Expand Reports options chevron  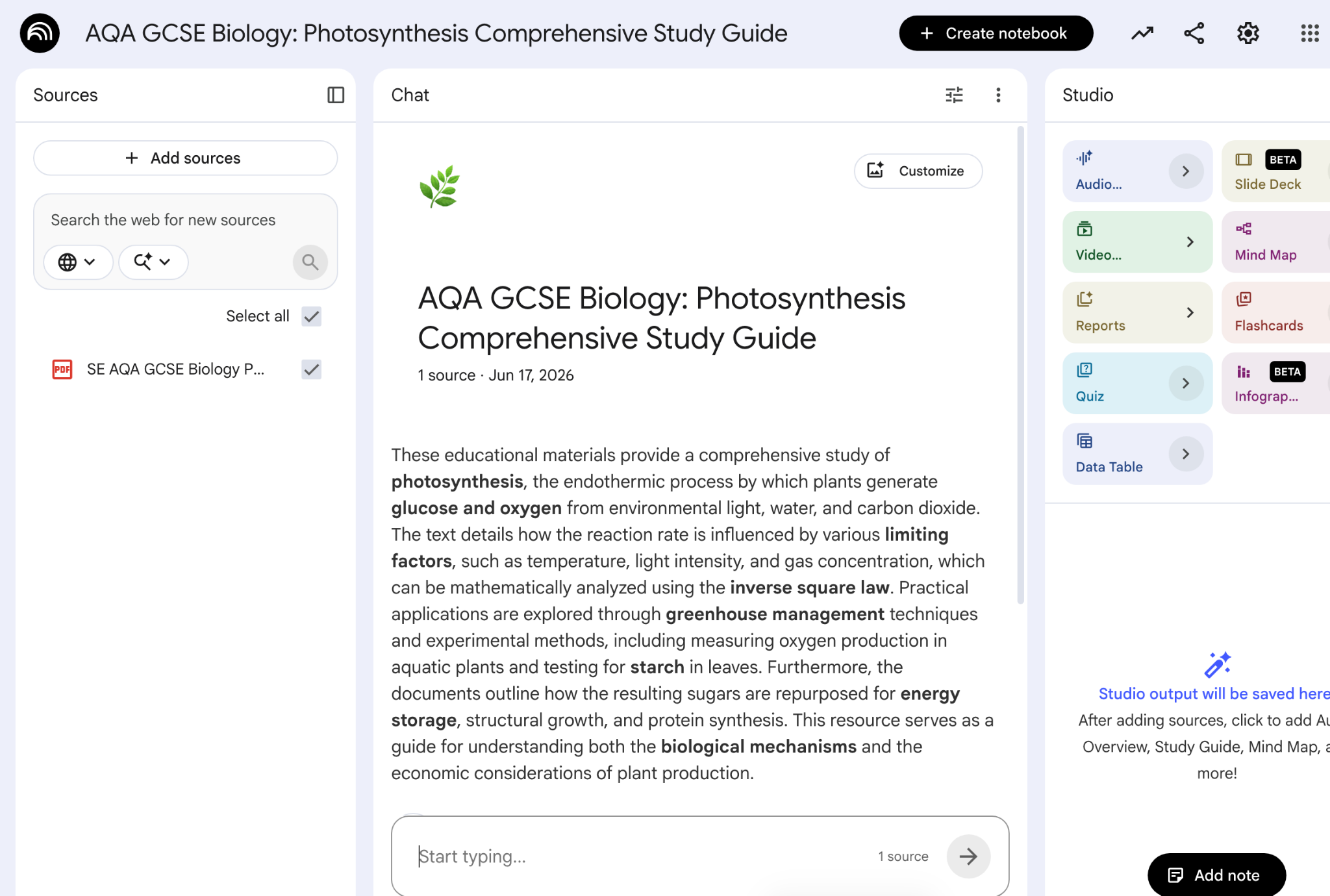(x=1190, y=312)
